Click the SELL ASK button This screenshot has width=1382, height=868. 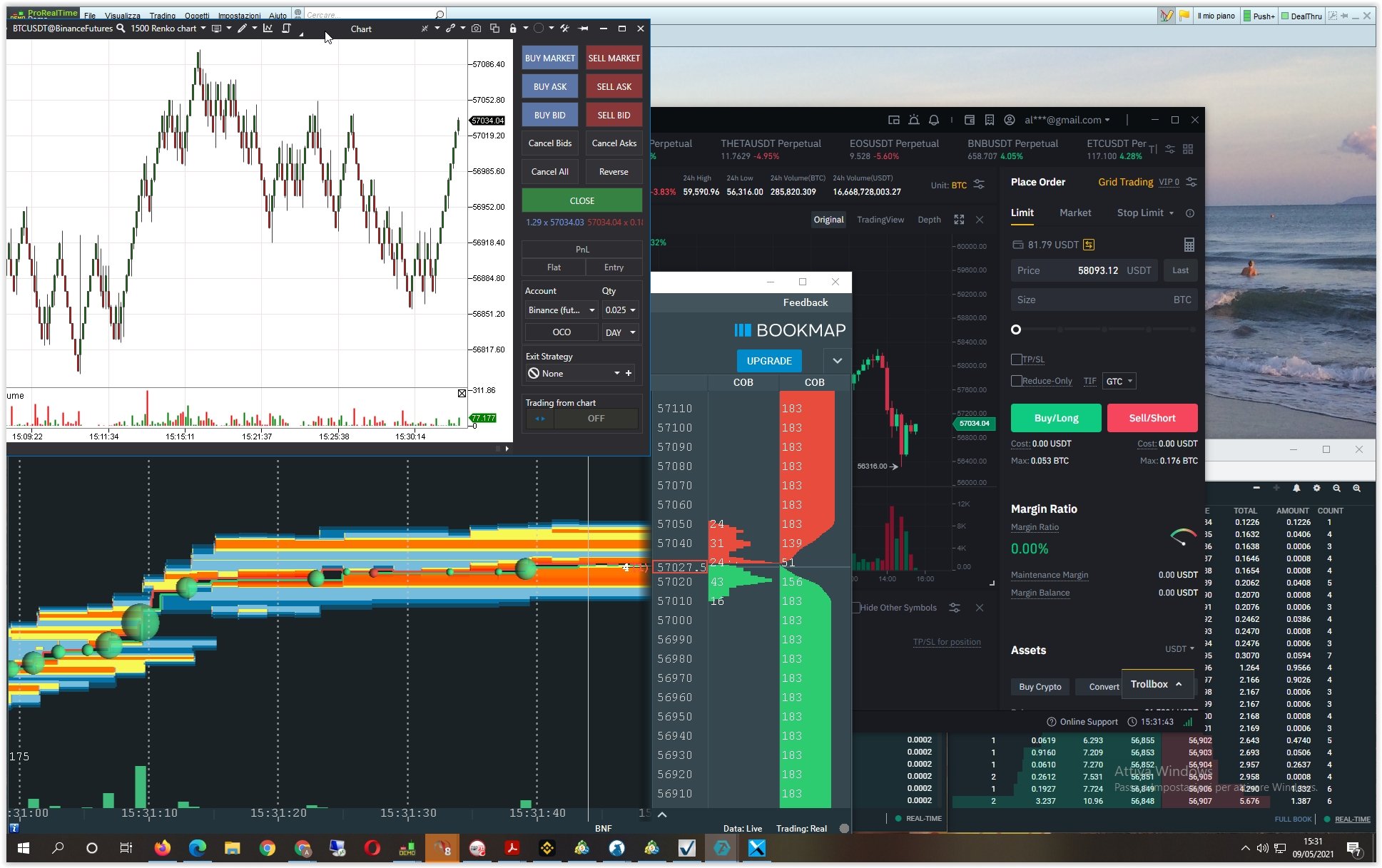click(x=614, y=87)
